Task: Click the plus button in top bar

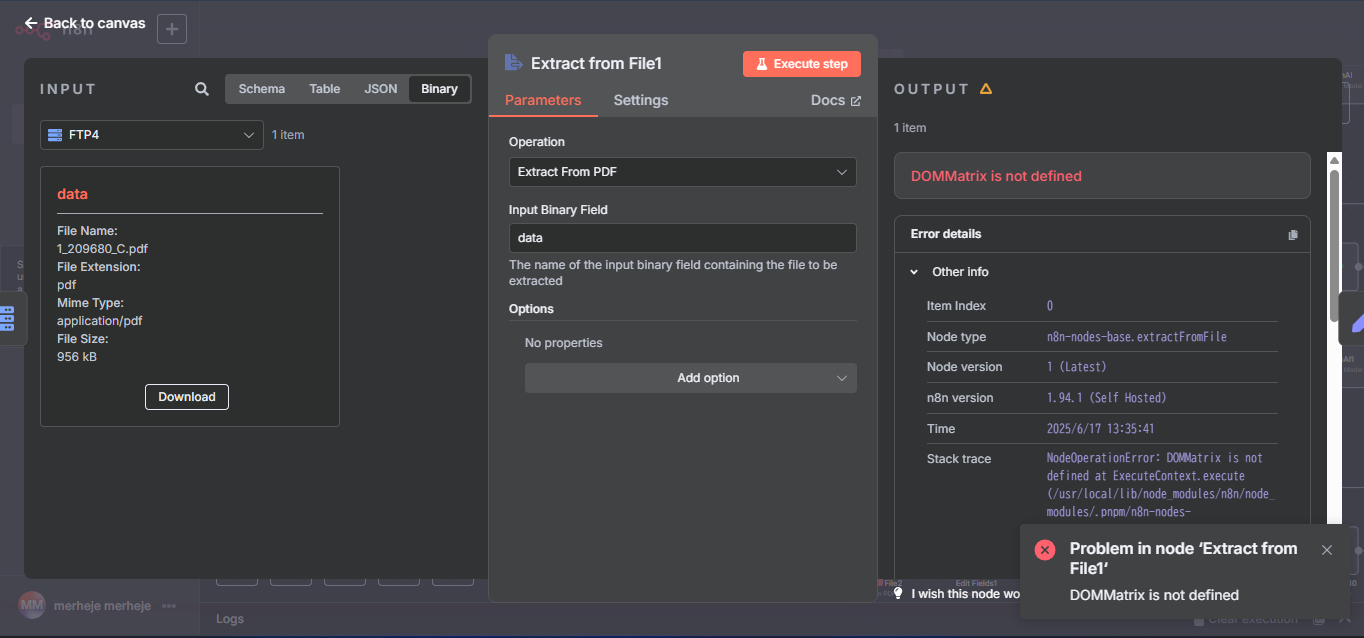Action: [x=172, y=29]
